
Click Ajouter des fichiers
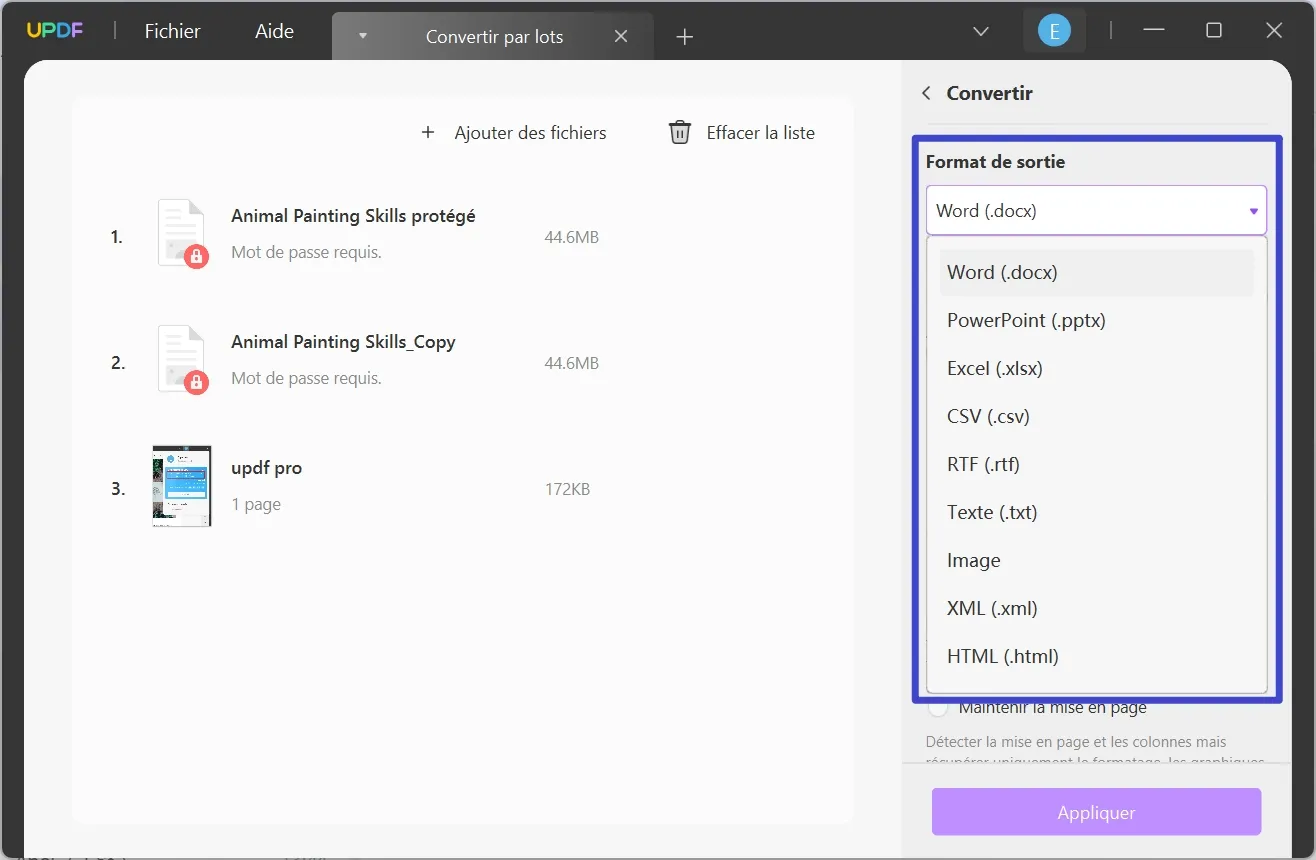[530, 131]
